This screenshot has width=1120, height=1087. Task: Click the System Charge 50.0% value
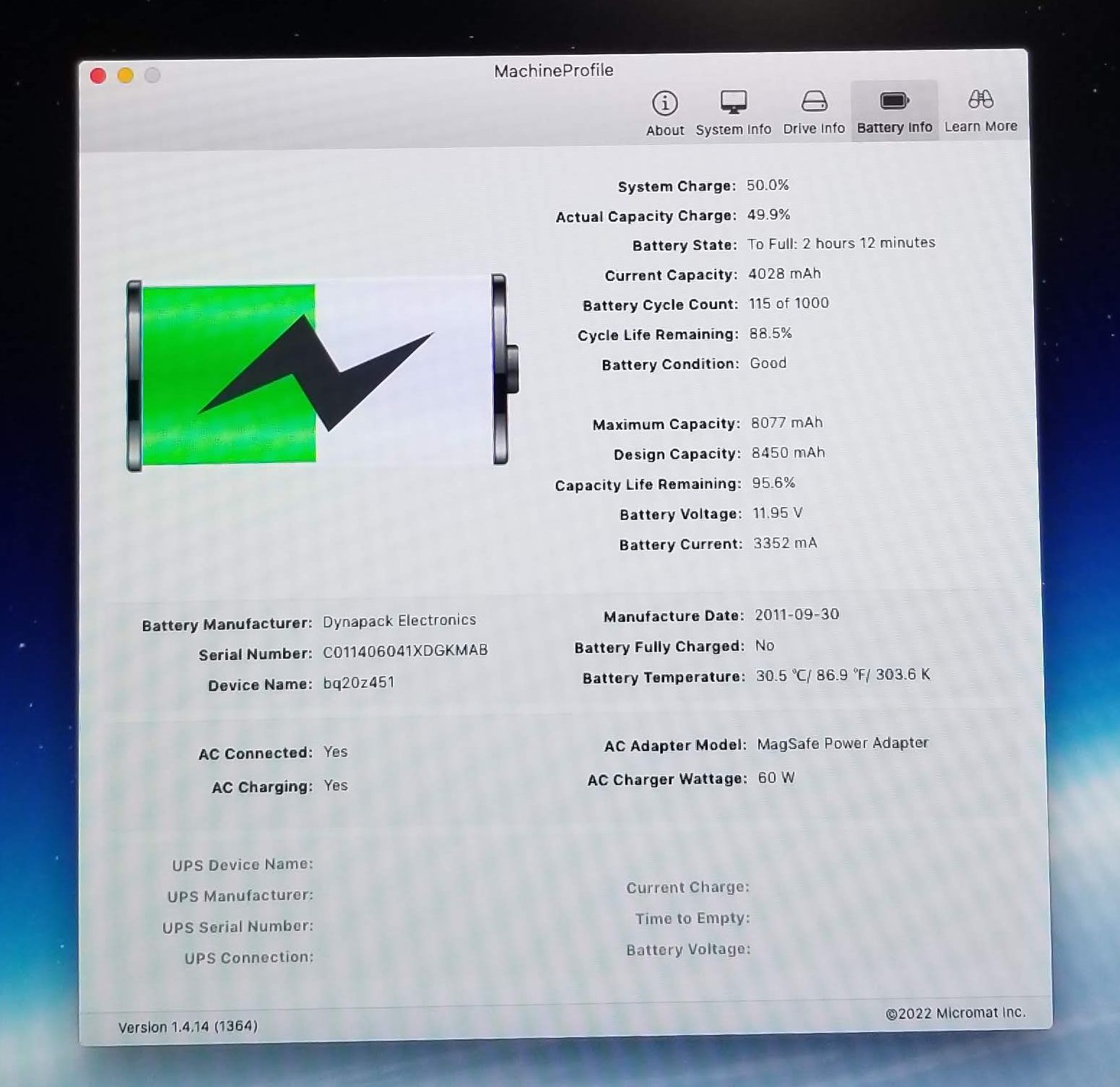[767, 185]
